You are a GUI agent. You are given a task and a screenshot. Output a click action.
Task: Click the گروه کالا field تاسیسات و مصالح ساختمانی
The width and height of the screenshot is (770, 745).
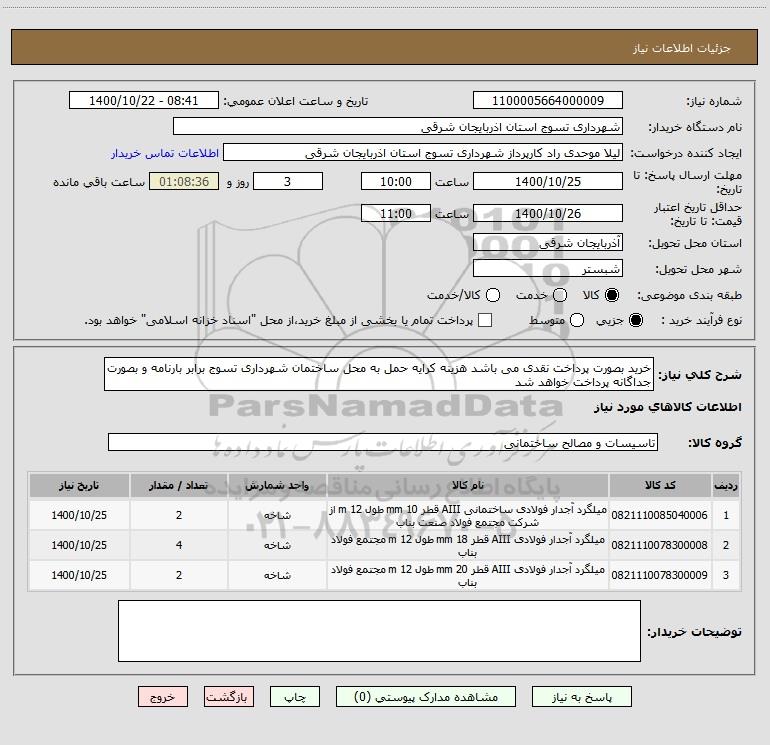coord(383,442)
